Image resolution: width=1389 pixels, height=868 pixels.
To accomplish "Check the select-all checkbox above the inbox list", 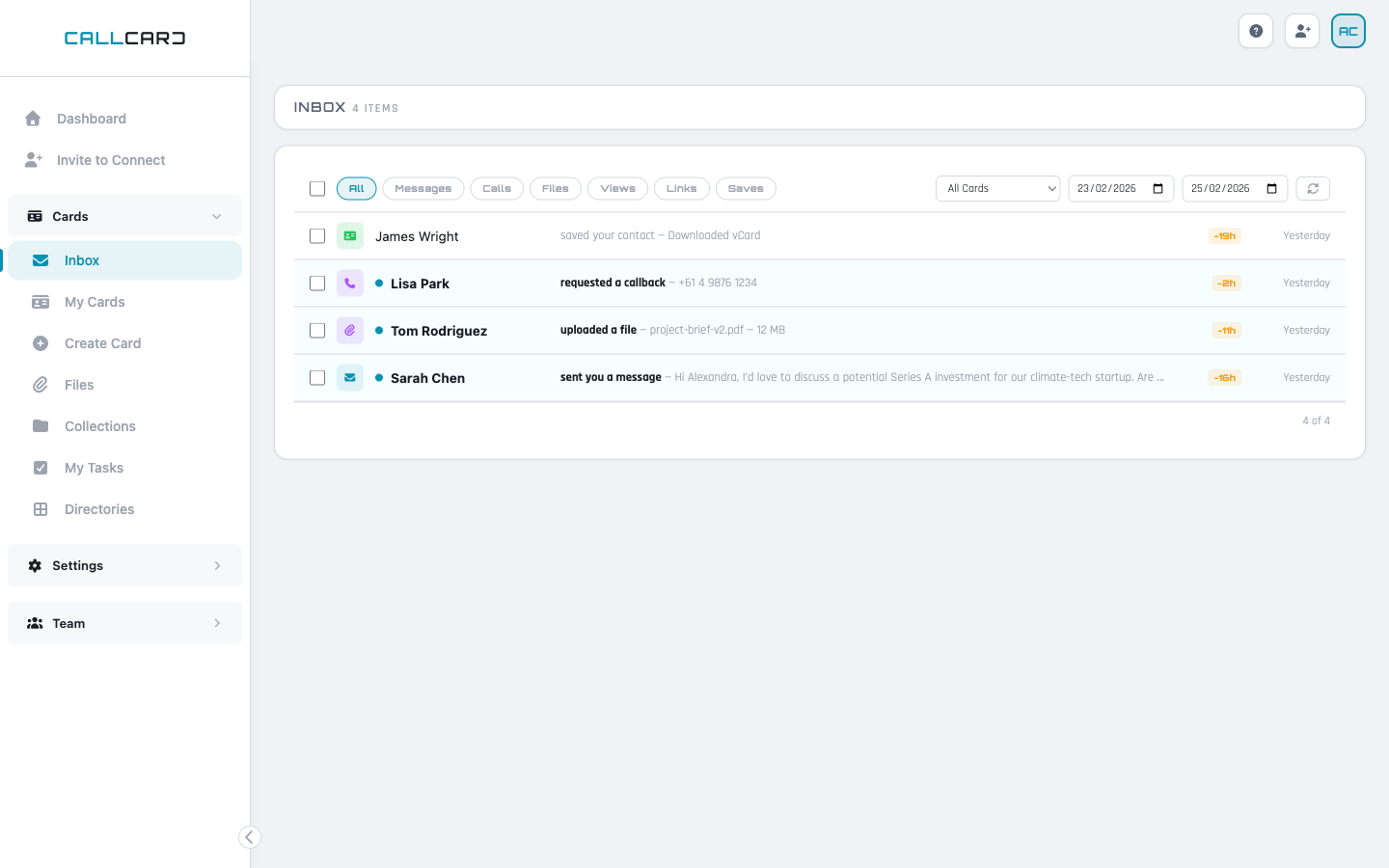I will pyautogui.click(x=317, y=189).
